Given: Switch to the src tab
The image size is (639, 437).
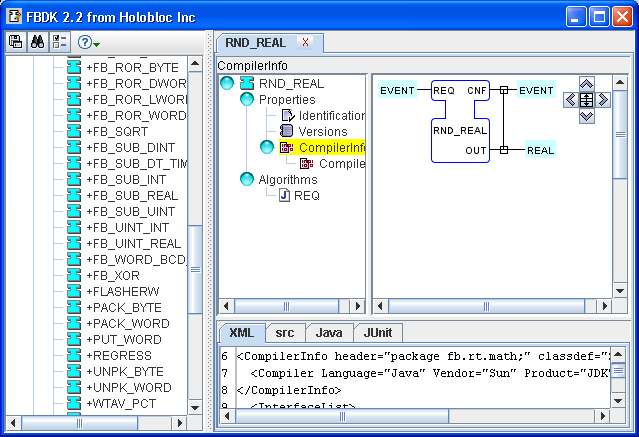Looking at the screenshot, I should coord(284,333).
